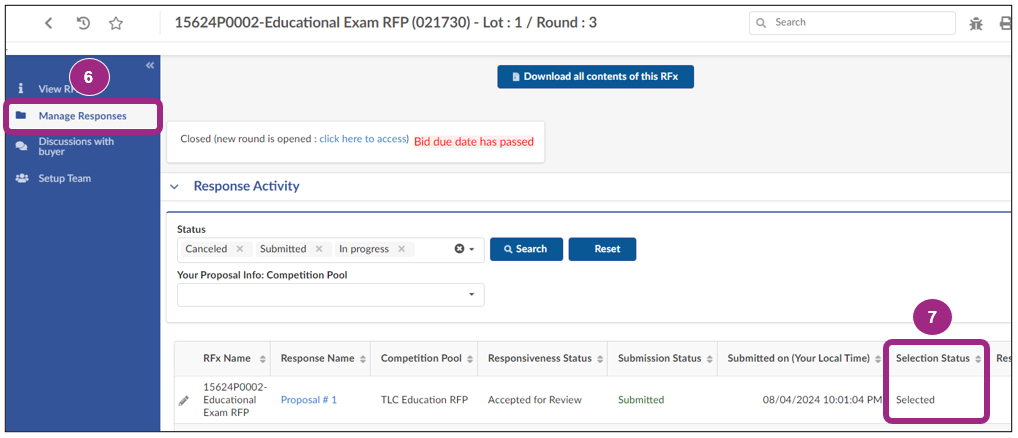This screenshot has width=1018, height=438.
Task: Click the back arrow icon
Action: pyautogui.click(x=49, y=23)
